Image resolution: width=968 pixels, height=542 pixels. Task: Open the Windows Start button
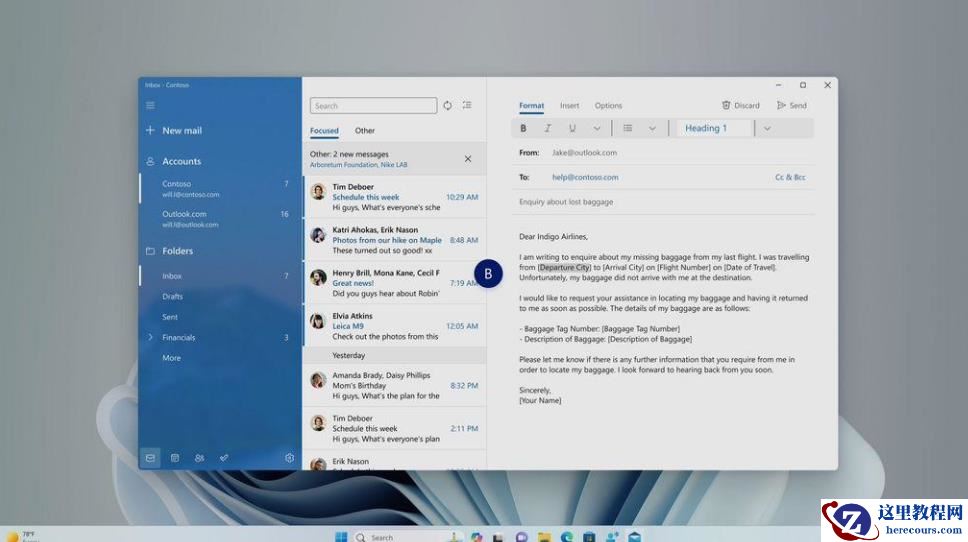(x=341, y=537)
